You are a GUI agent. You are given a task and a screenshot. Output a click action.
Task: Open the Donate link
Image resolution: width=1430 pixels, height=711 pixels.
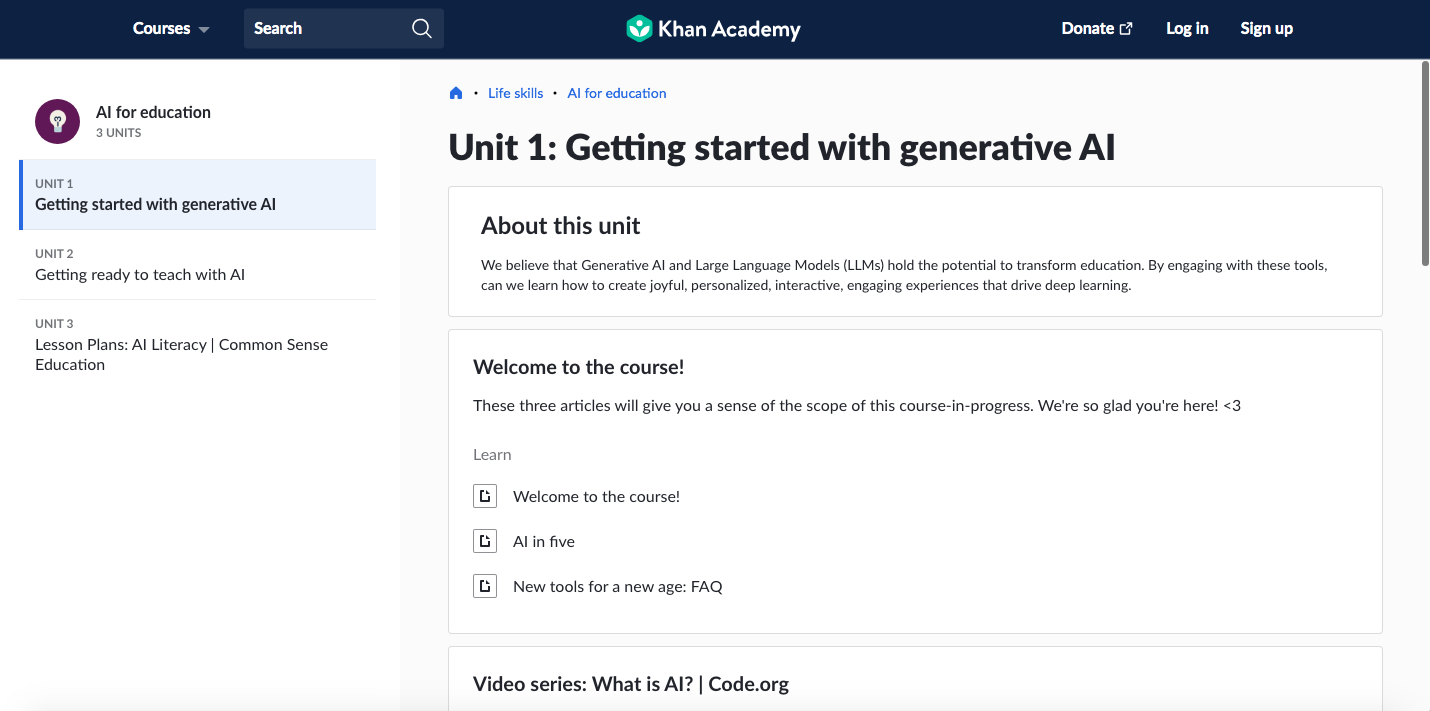[1097, 29]
